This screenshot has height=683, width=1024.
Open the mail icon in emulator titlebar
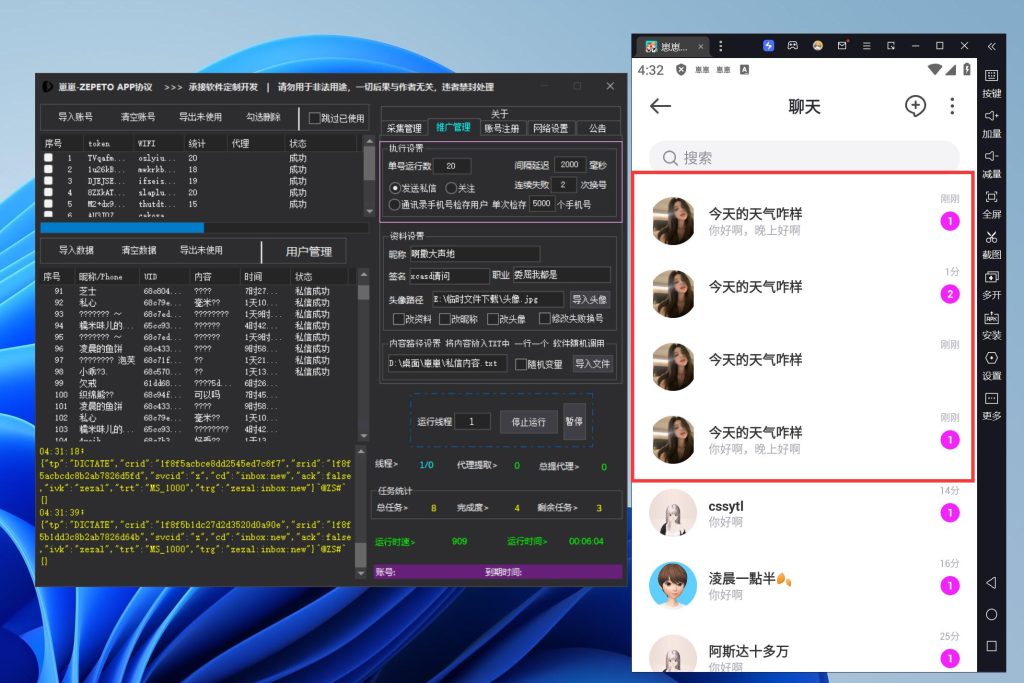click(x=842, y=46)
